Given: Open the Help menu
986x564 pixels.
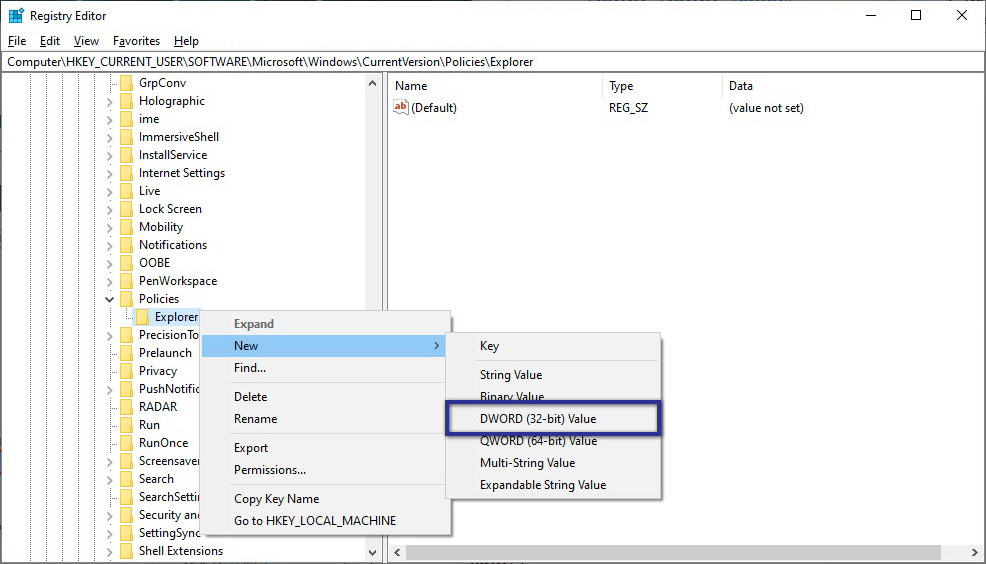Looking at the screenshot, I should (x=186, y=41).
